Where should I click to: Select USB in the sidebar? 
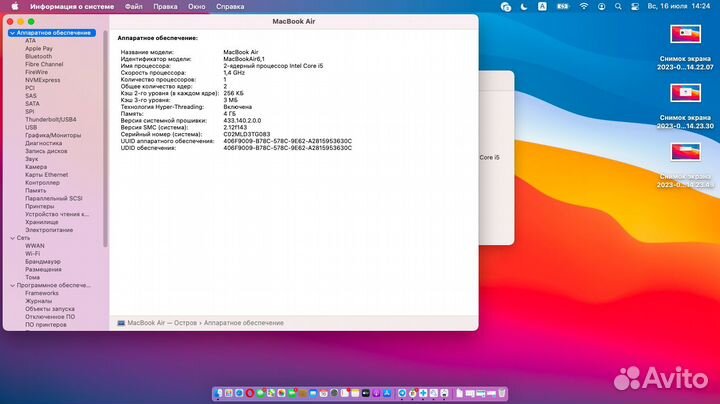[x=31, y=127]
